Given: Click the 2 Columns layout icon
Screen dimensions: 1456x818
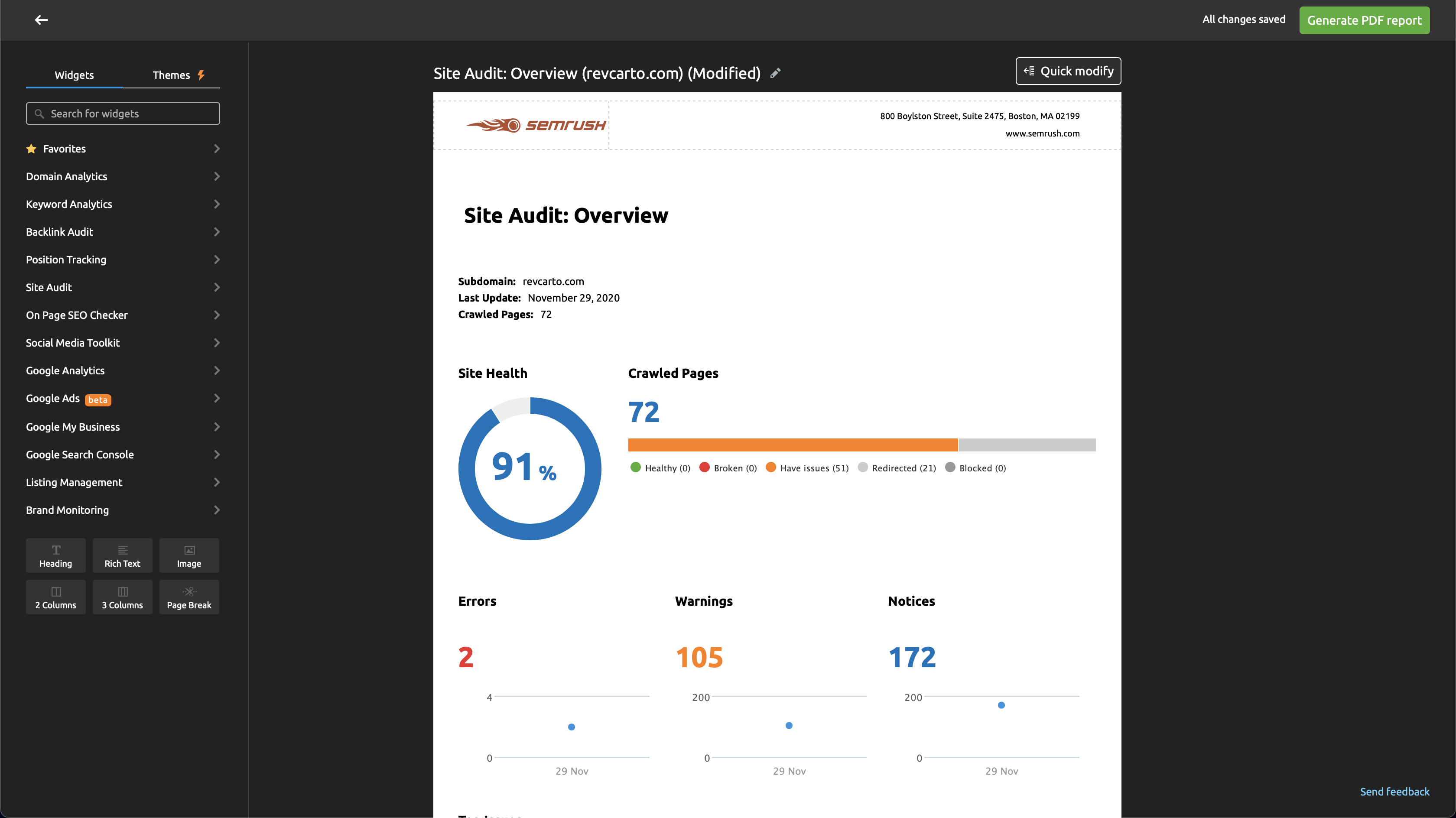Looking at the screenshot, I should pyautogui.click(x=55, y=597).
